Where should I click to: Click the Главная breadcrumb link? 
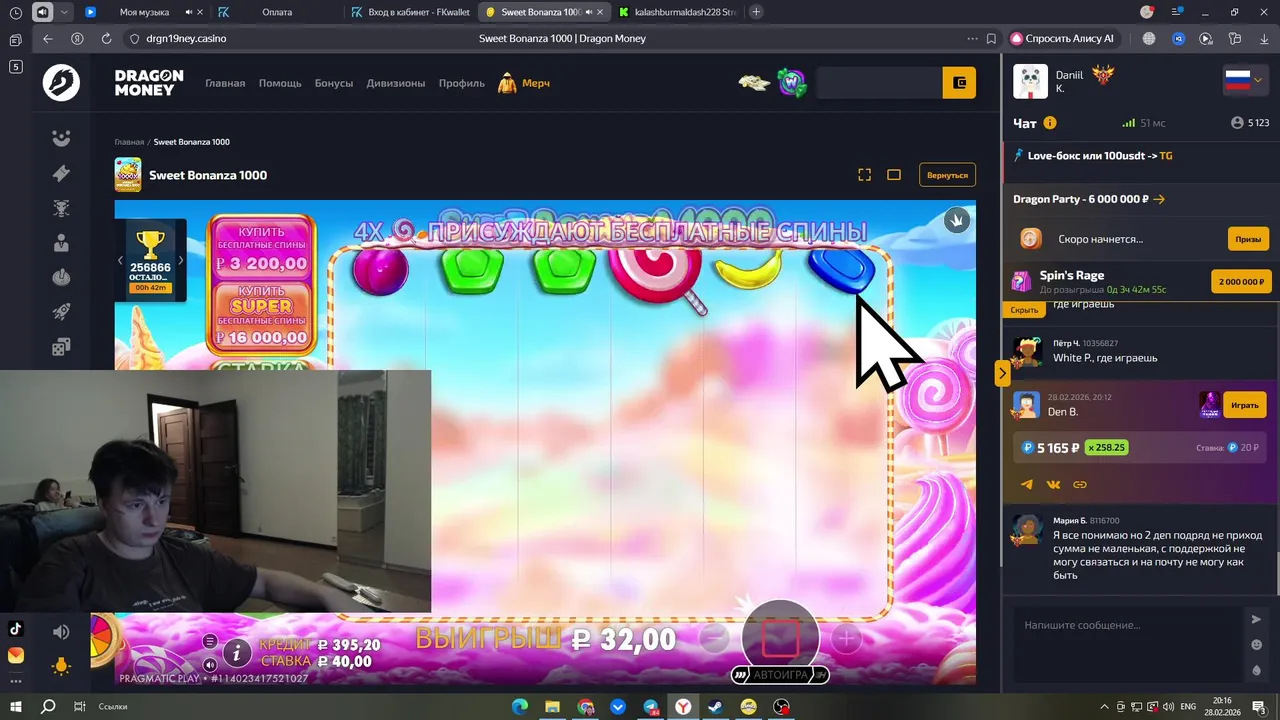pos(129,142)
